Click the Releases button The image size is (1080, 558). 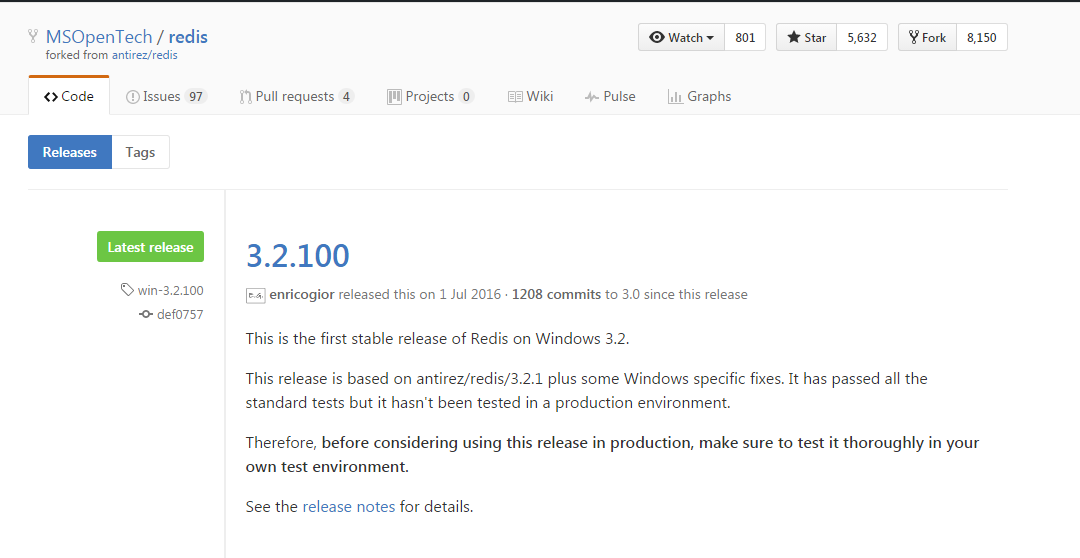(70, 152)
